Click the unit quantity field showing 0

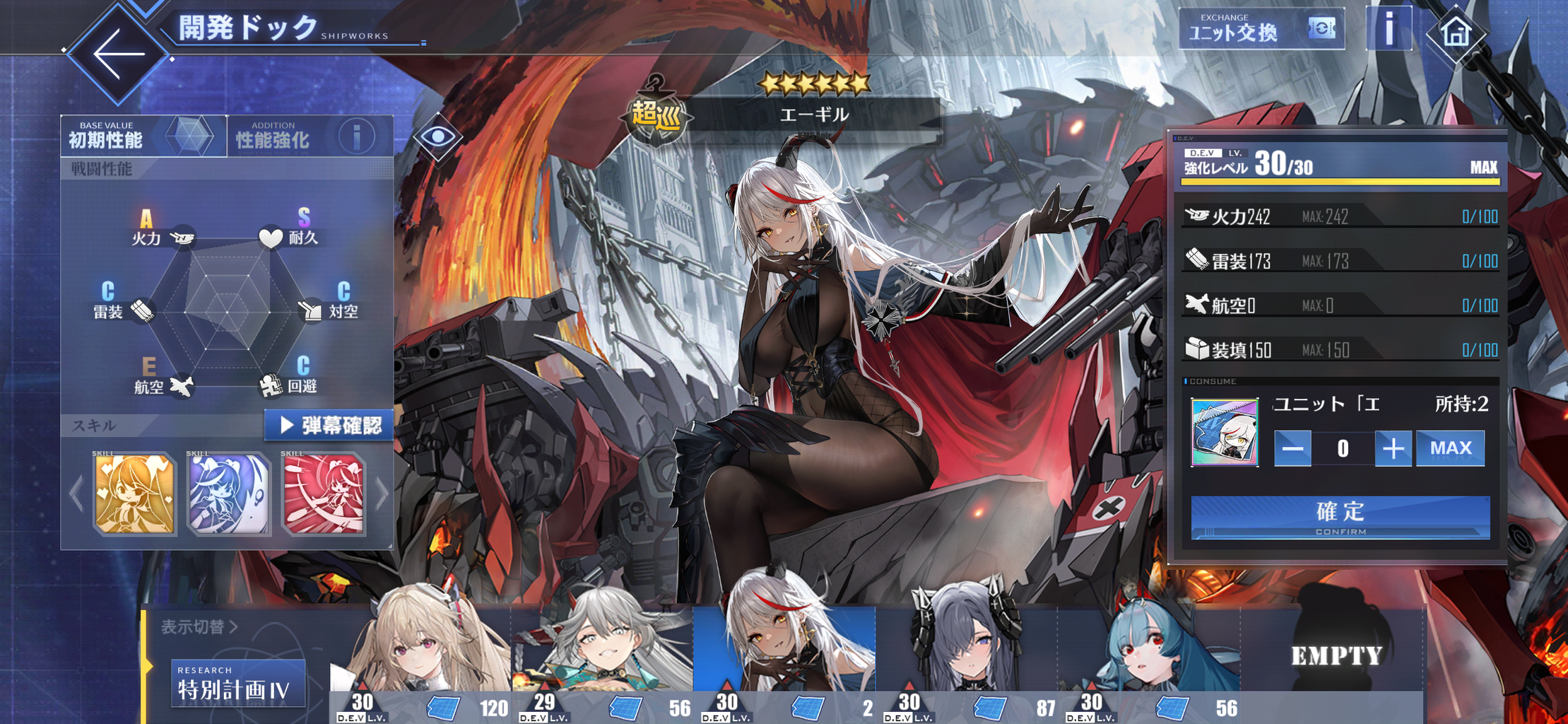[1343, 448]
